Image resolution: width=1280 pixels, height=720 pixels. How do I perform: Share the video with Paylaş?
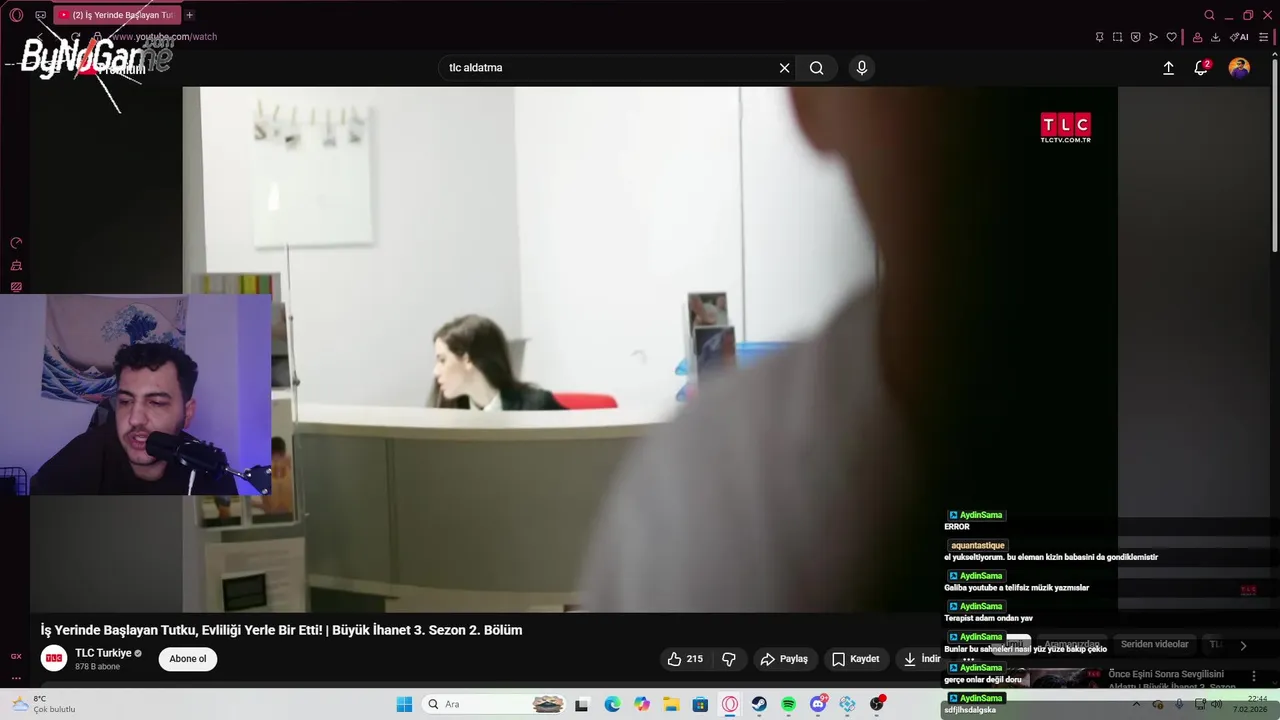784,659
